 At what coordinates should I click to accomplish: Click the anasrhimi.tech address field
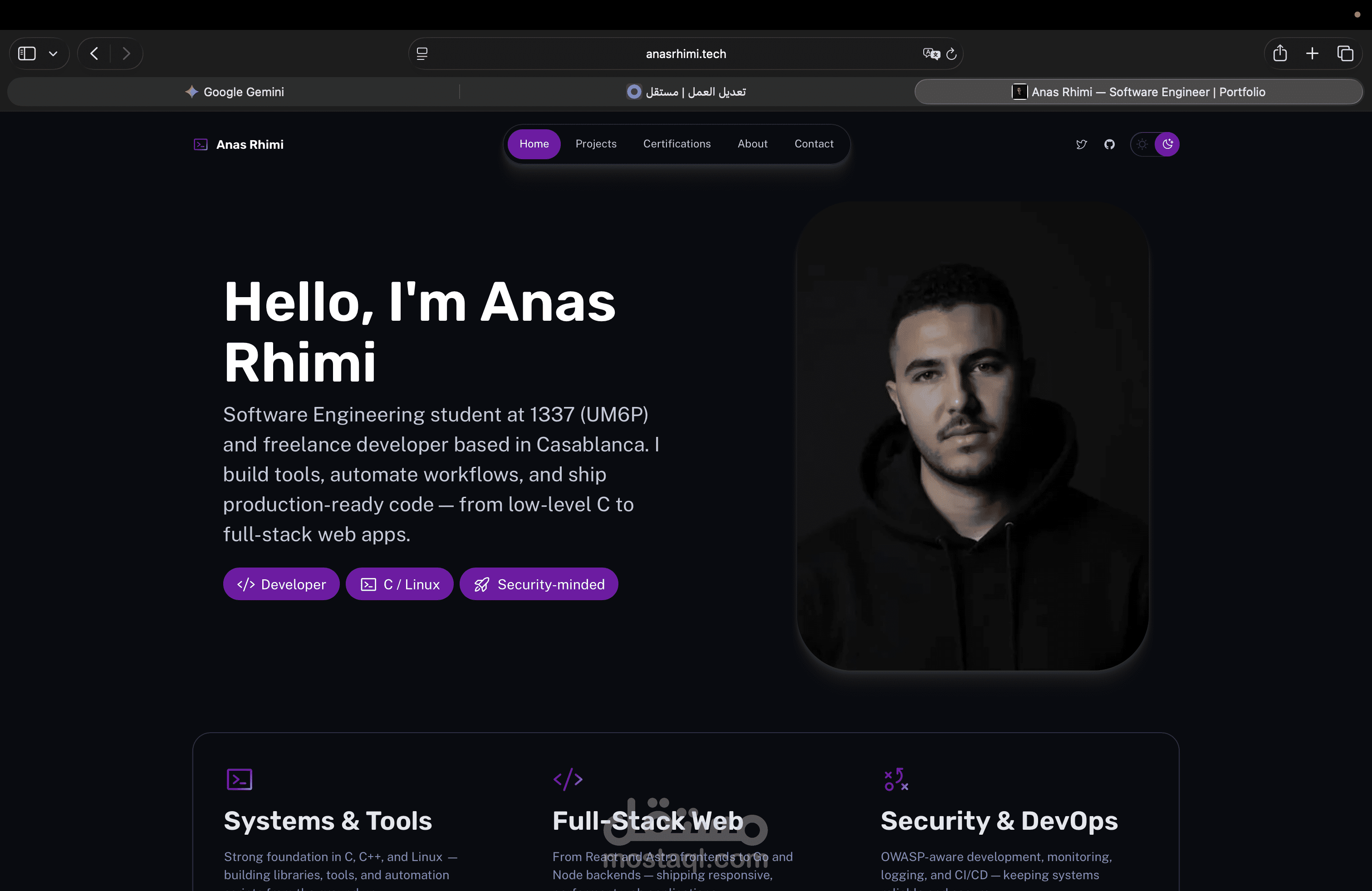pyautogui.click(x=686, y=54)
